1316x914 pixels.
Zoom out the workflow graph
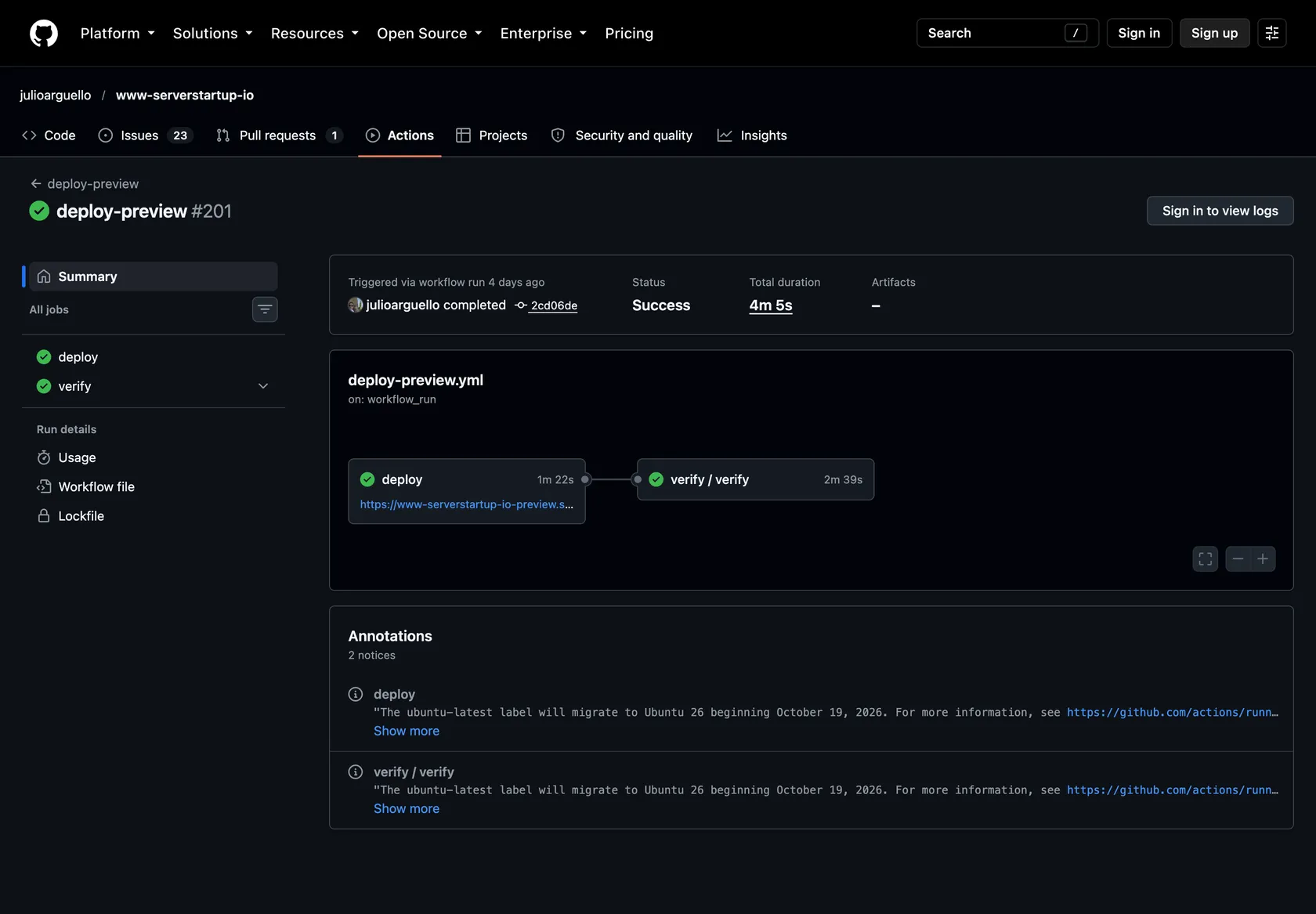1238,558
